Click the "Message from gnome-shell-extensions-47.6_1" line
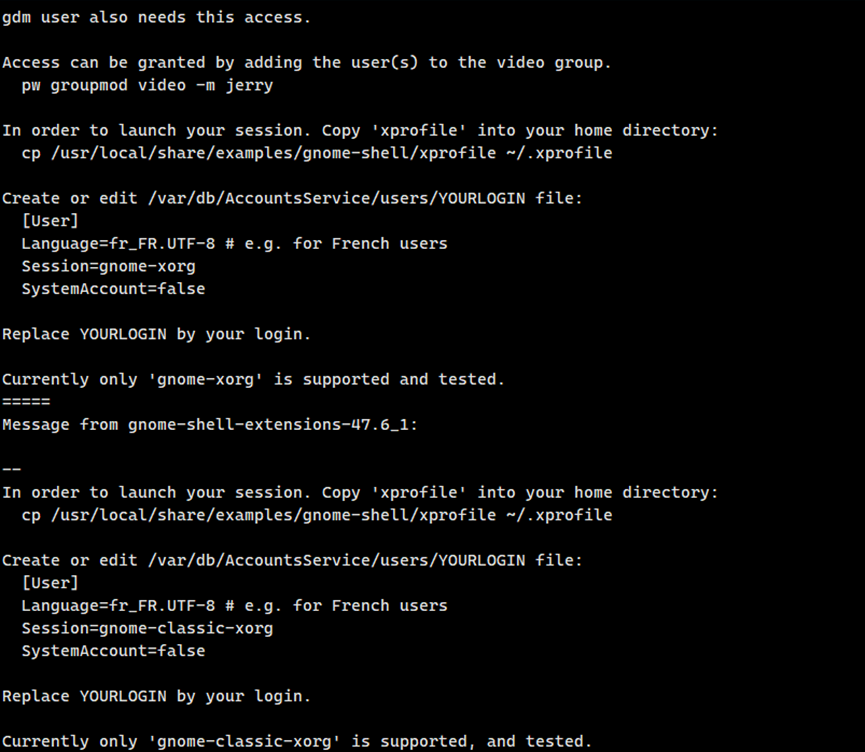Image resolution: width=865 pixels, height=752 pixels. point(210,424)
